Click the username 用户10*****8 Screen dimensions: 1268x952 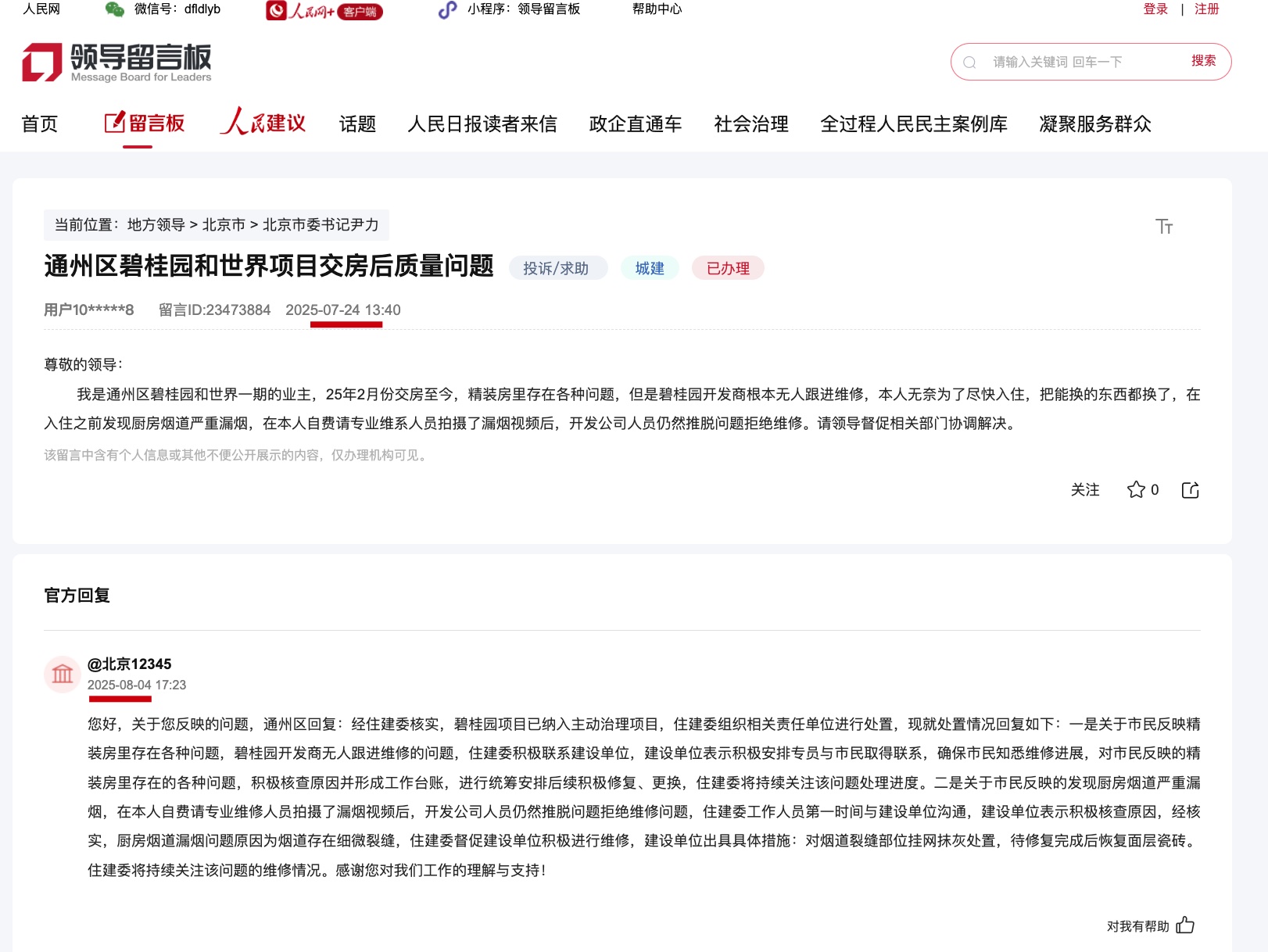click(89, 310)
